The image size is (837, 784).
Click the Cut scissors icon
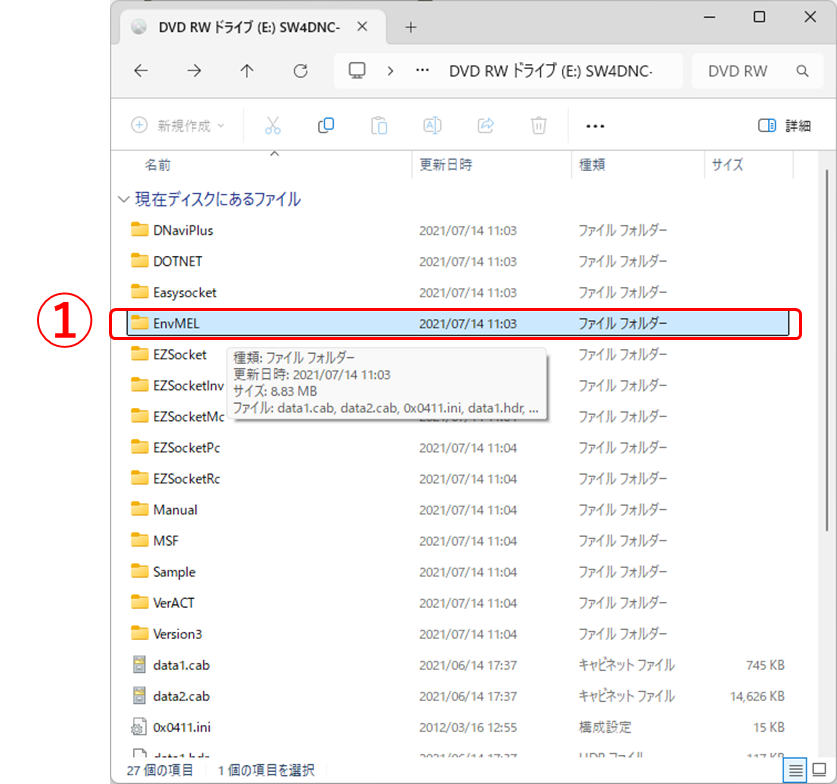[x=273, y=126]
